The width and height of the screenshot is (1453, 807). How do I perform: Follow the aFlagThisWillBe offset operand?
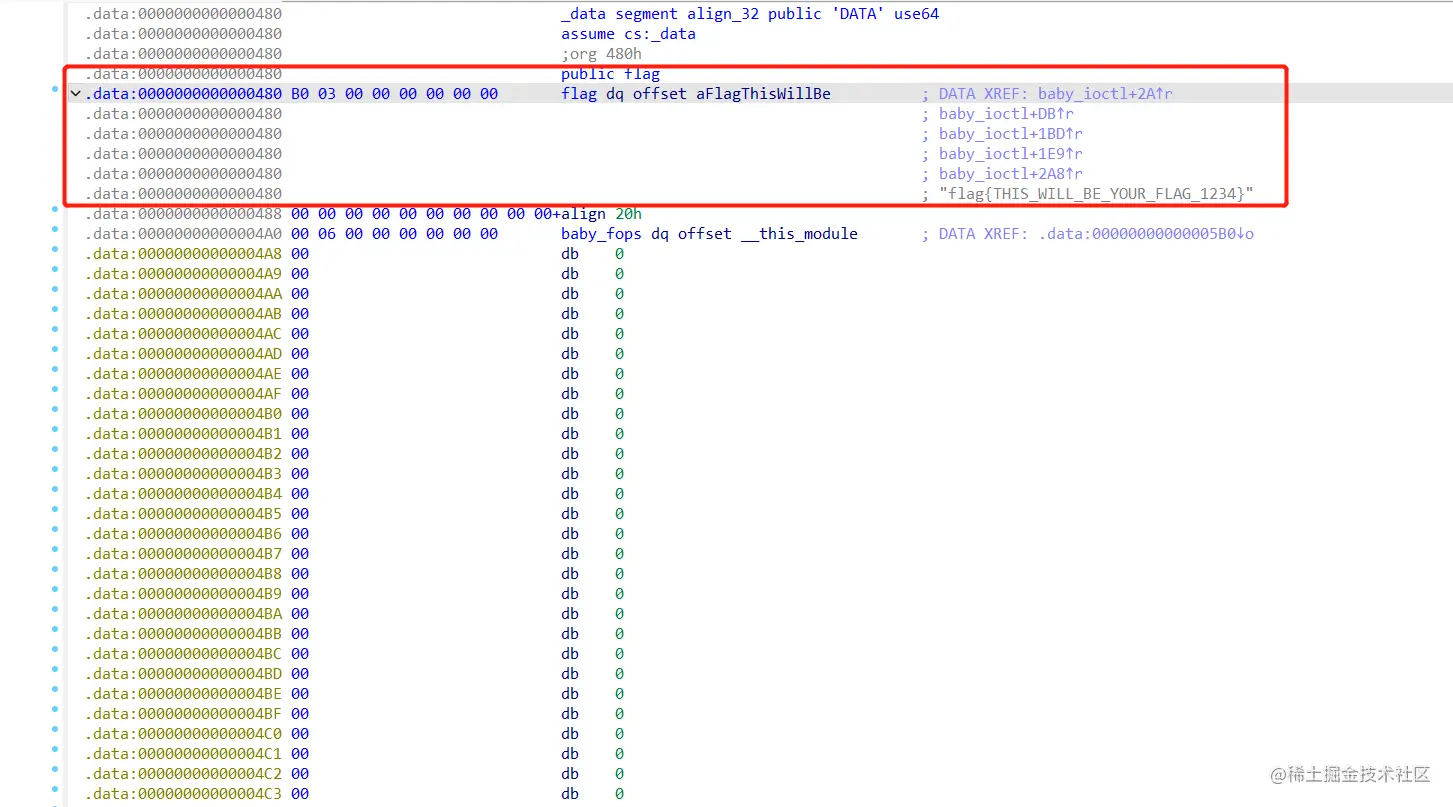pos(763,94)
